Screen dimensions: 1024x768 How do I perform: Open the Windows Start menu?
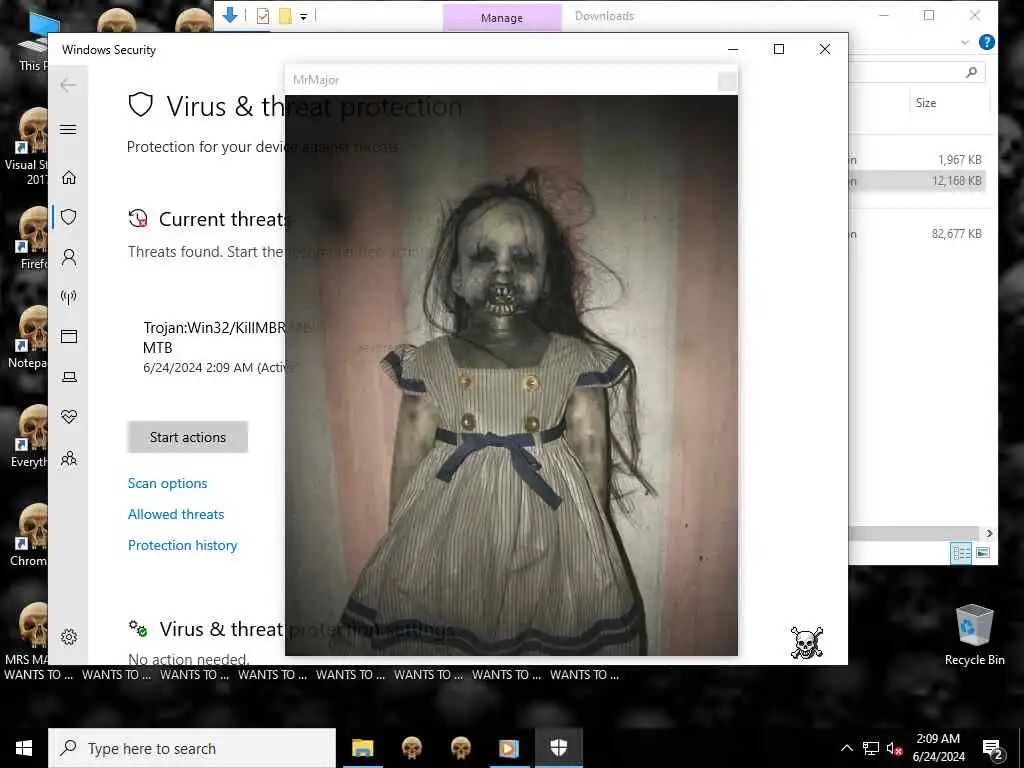point(24,748)
